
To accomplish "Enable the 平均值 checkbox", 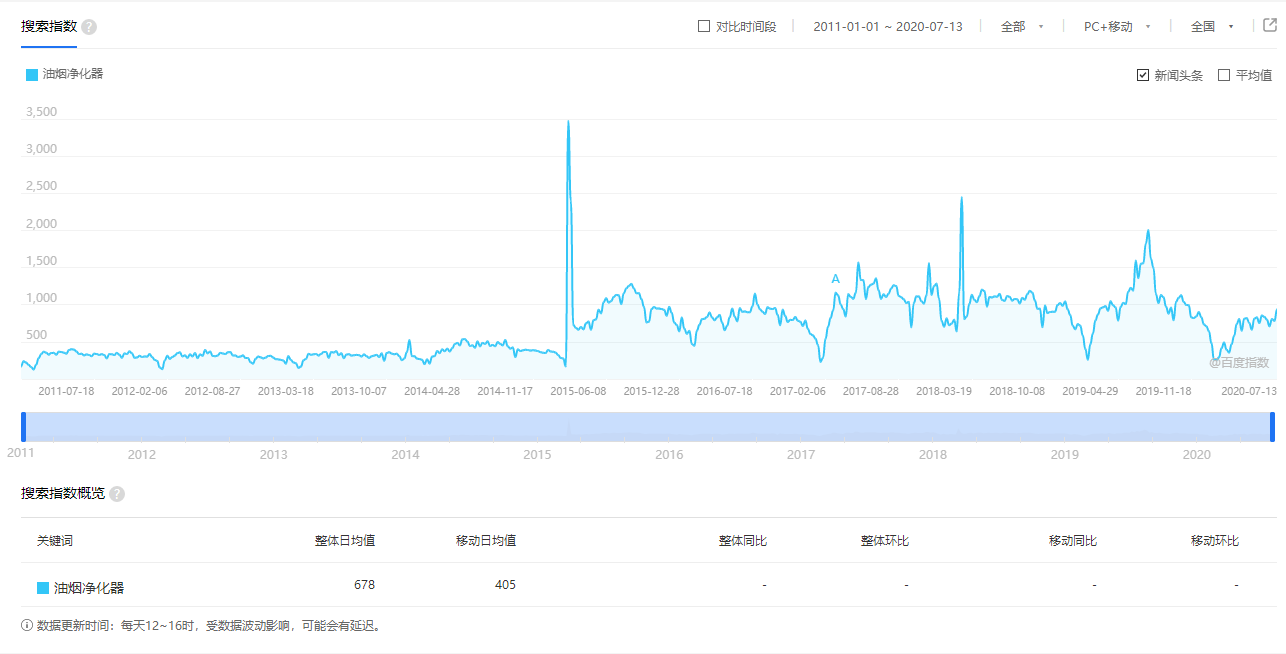I will coord(1225,74).
